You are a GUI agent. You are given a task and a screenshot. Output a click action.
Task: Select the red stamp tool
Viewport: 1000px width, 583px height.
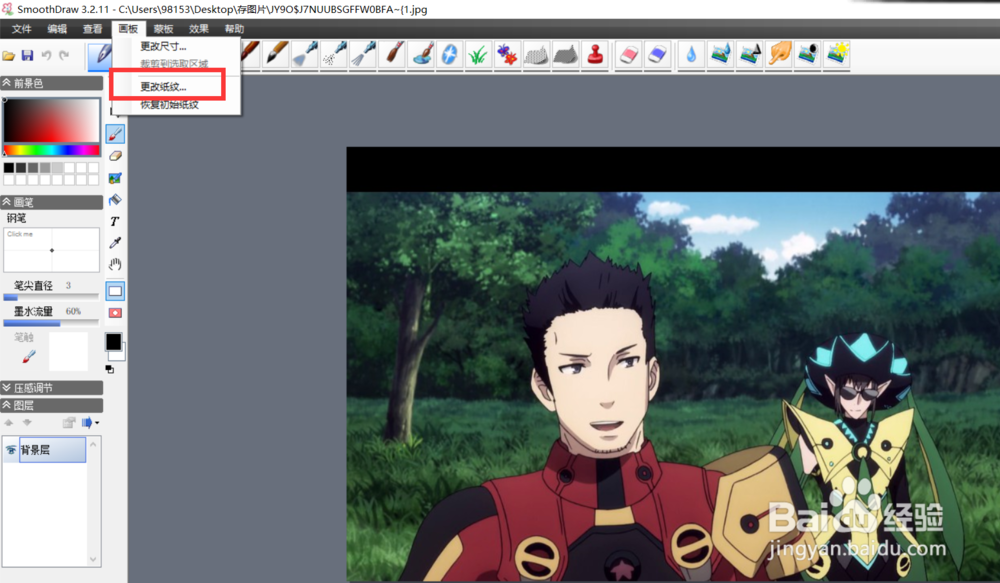click(594, 54)
